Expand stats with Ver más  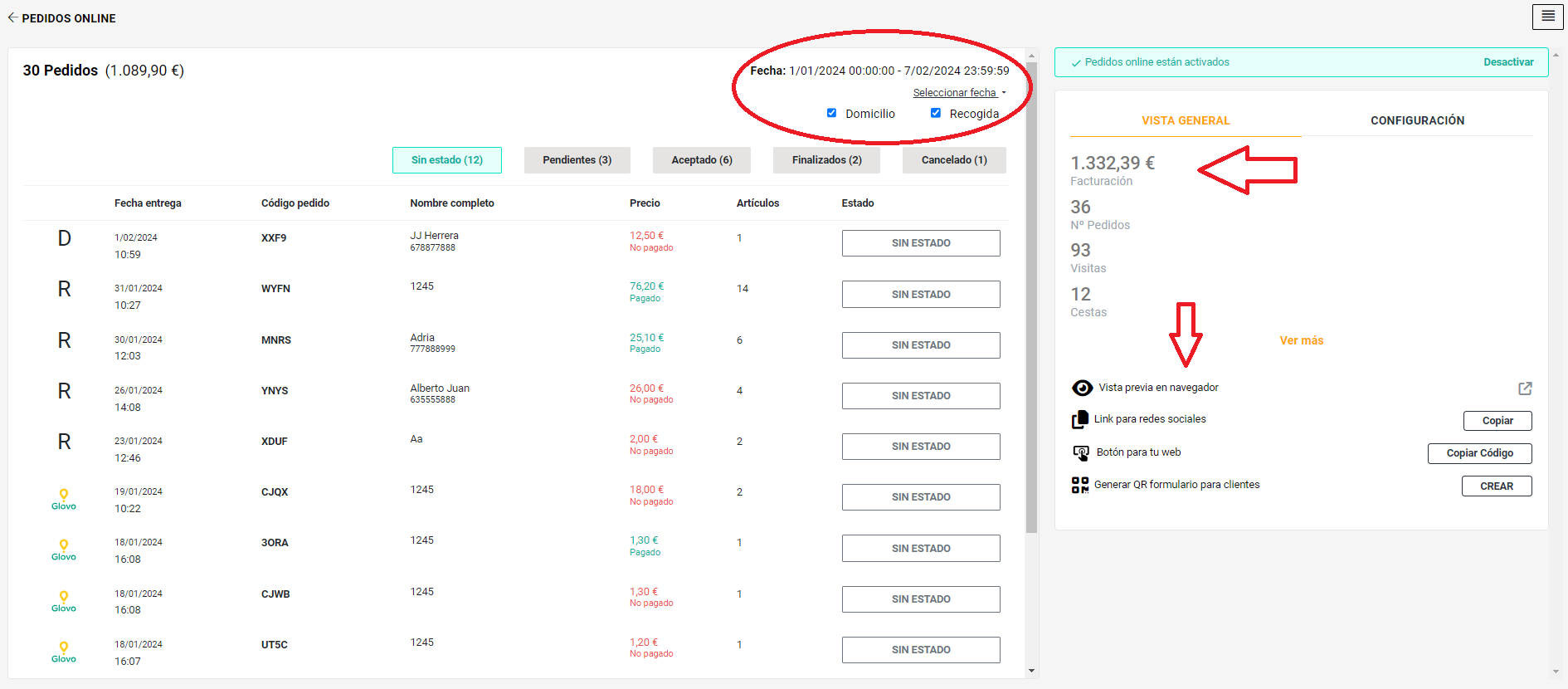[x=1301, y=340]
